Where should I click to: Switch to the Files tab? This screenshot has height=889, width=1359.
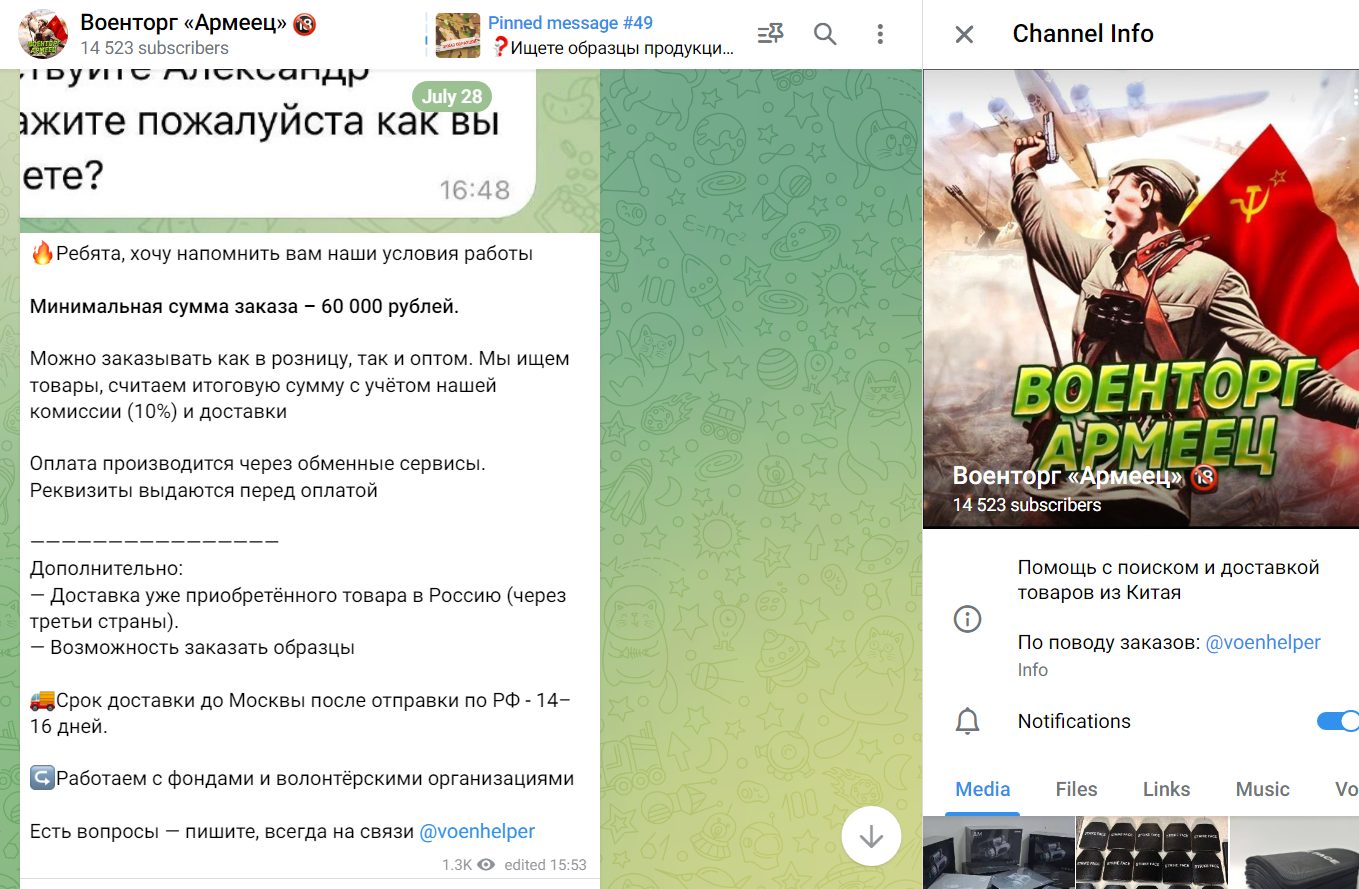pos(1076,789)
